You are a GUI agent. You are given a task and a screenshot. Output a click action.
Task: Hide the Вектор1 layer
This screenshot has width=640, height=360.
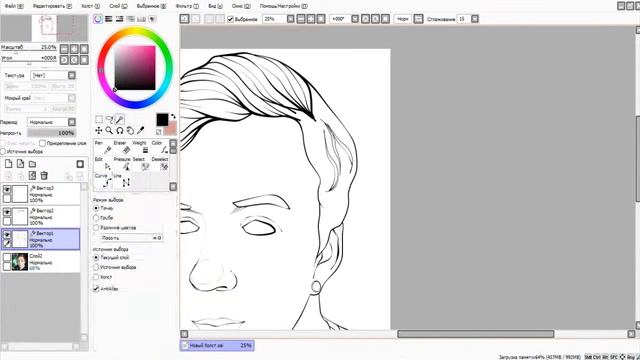click(7, 235)
